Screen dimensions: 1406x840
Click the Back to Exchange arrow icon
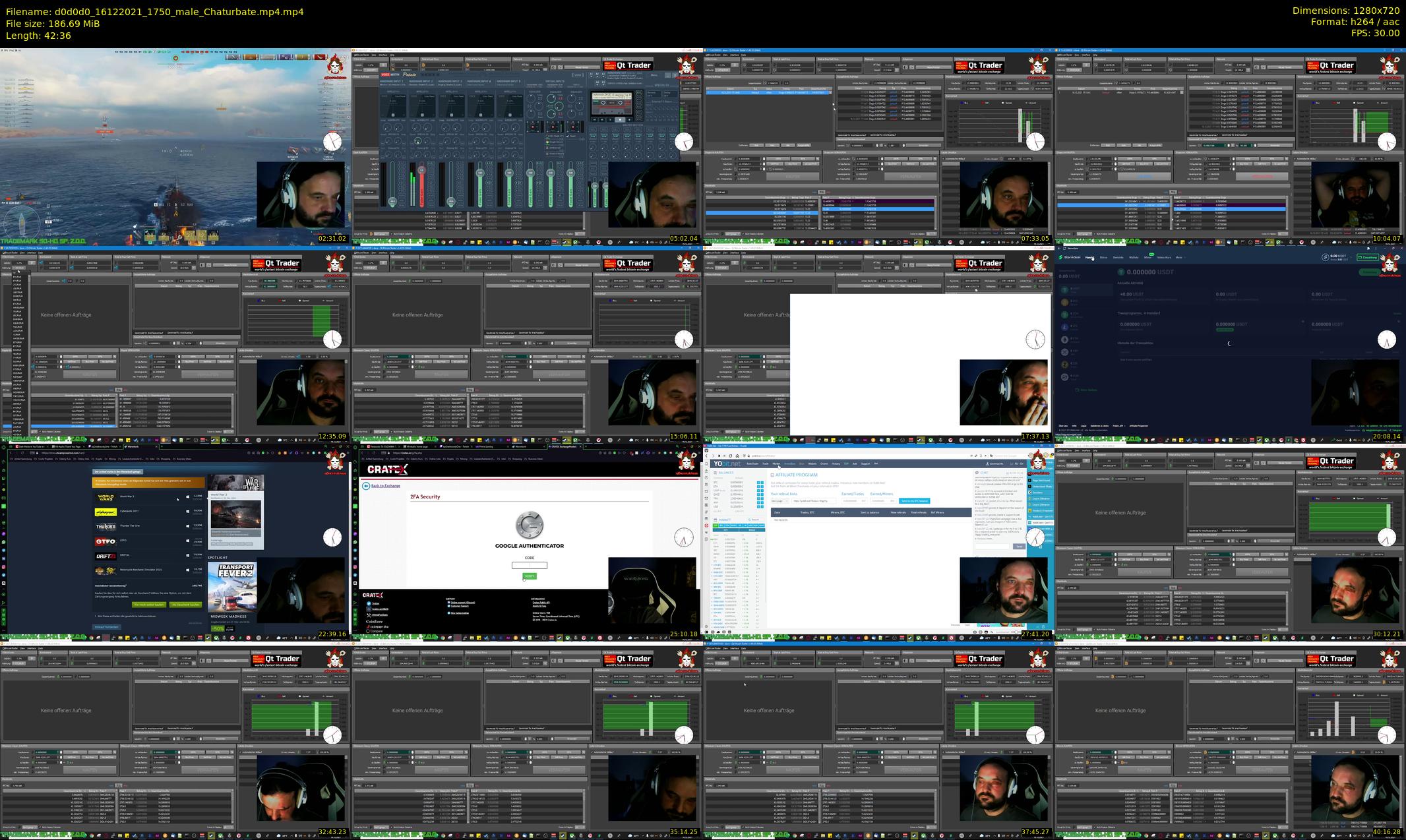[x=365, y=486]
